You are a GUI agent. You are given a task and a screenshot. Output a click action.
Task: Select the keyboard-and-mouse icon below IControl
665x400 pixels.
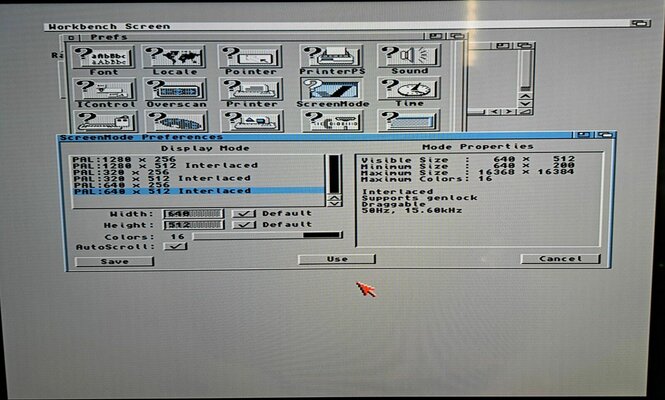click(x=106, y=121)
